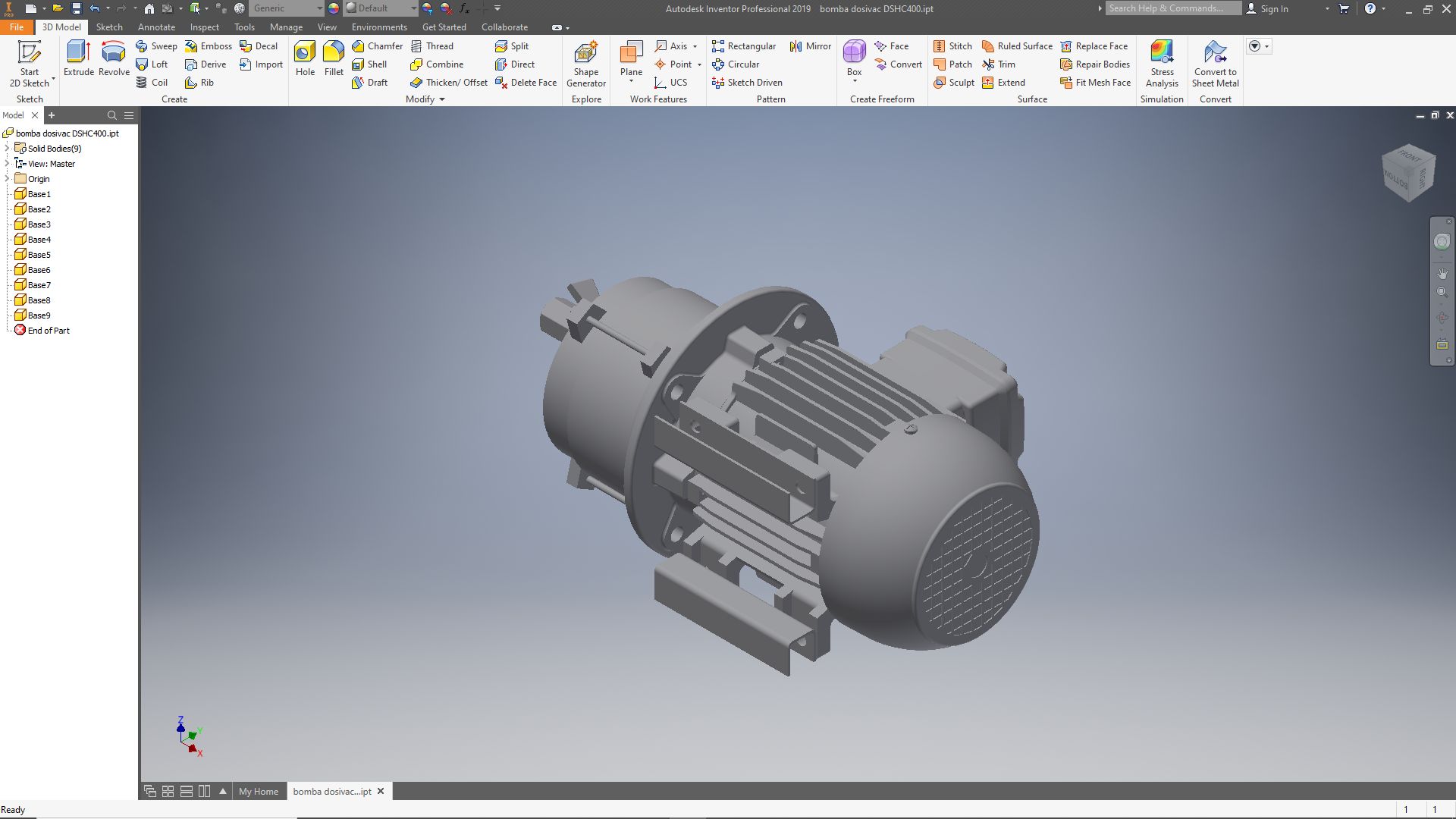The height and width of the screenshot is (819, 1456).
Task: Choose the Stitch surface tool
Action: [952, 46]
